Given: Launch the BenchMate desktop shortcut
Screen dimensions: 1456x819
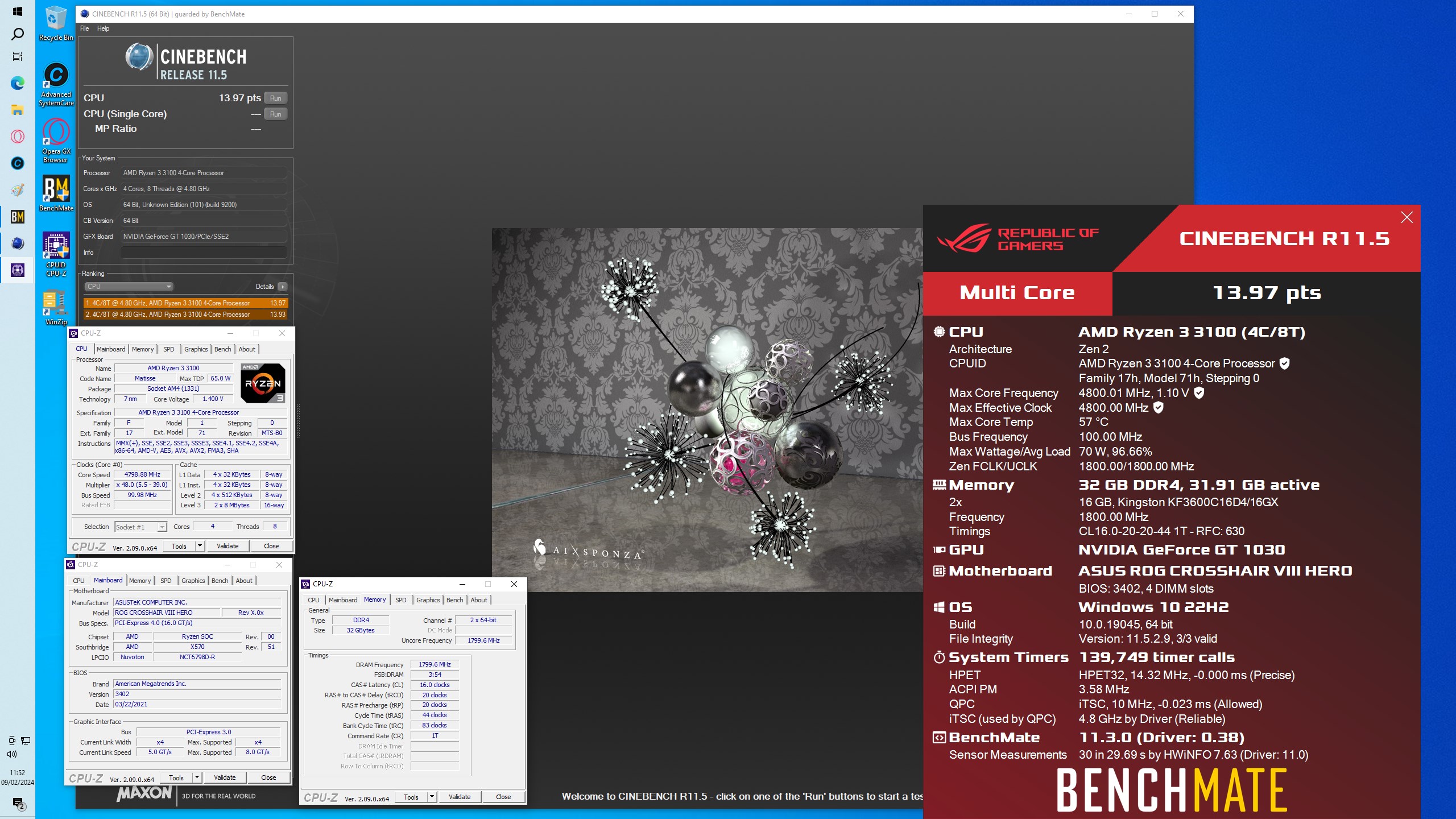Looking at the screenshot, I should [56, 193].
